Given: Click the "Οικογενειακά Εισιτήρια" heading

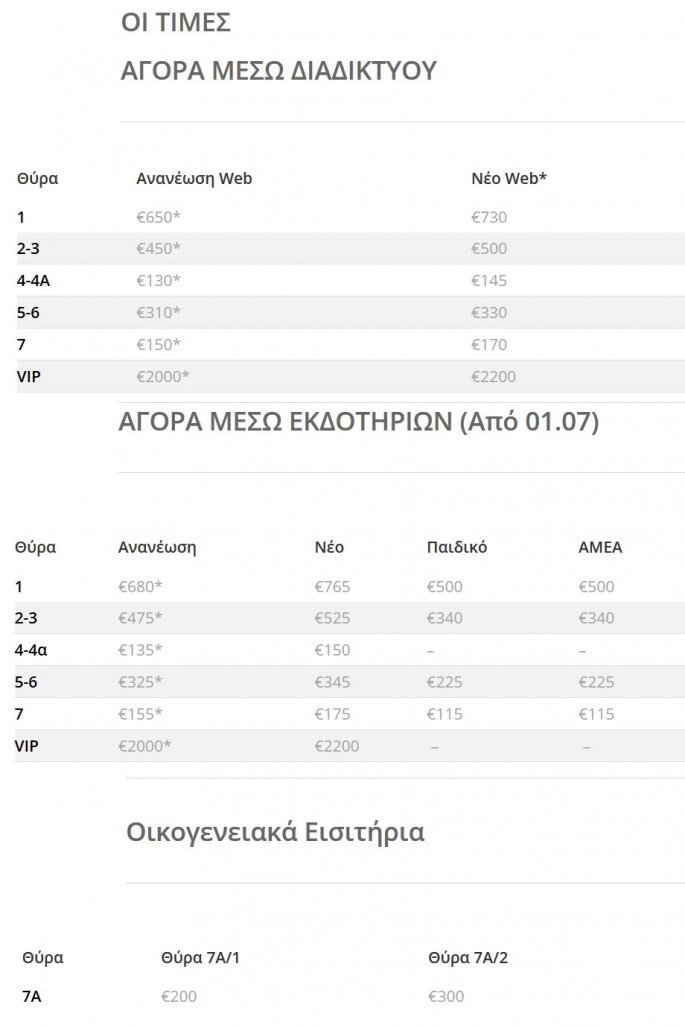Looking at the screenshot, I should click(275, 831).
